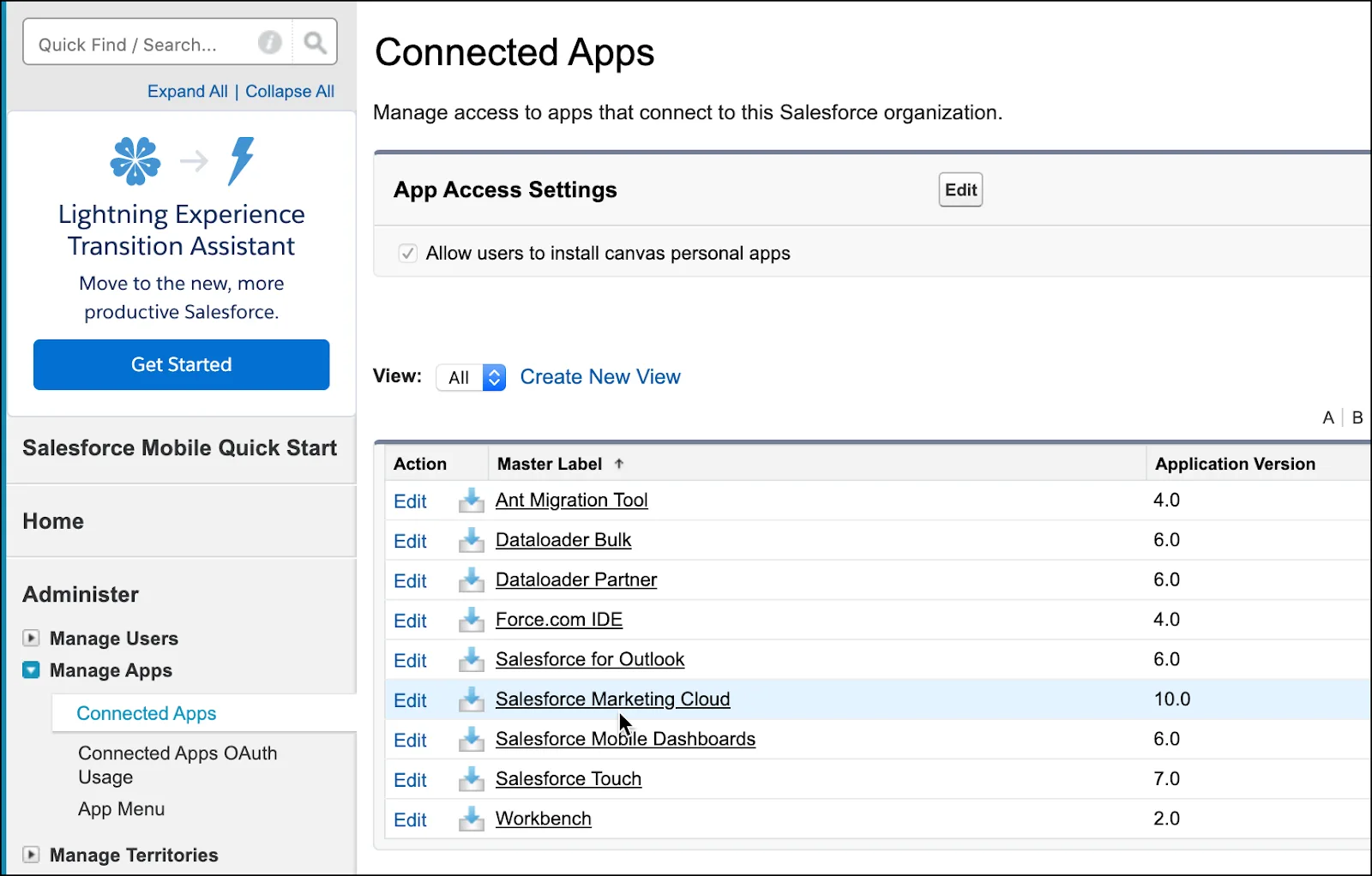Viewport: 1372px width, 876px height.
Task: Edit the Salesforce for Outlook app
Action: pyautogui.click(x=410, y=661)
